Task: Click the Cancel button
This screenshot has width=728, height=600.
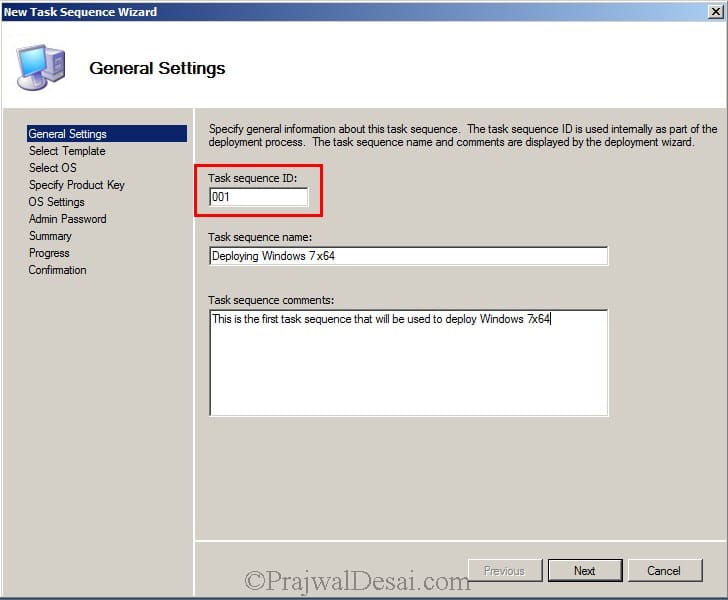Action: tap(664, 570)
